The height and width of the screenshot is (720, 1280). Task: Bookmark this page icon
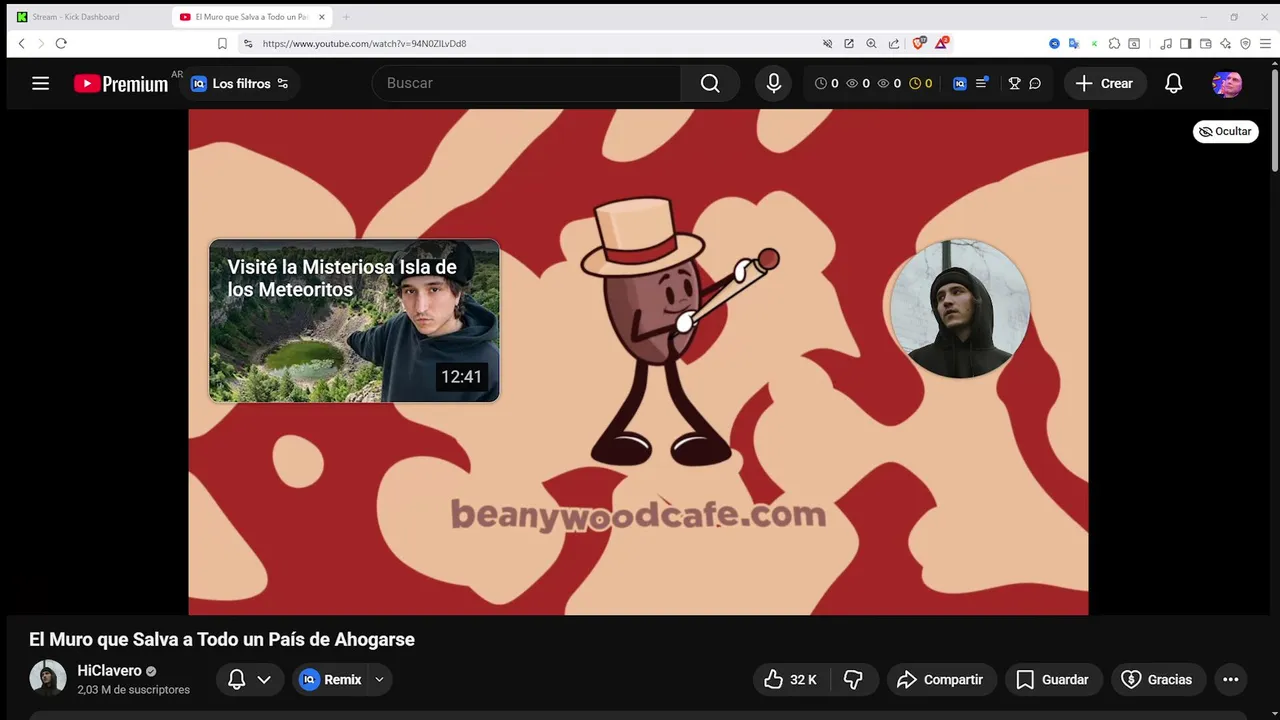222,44
